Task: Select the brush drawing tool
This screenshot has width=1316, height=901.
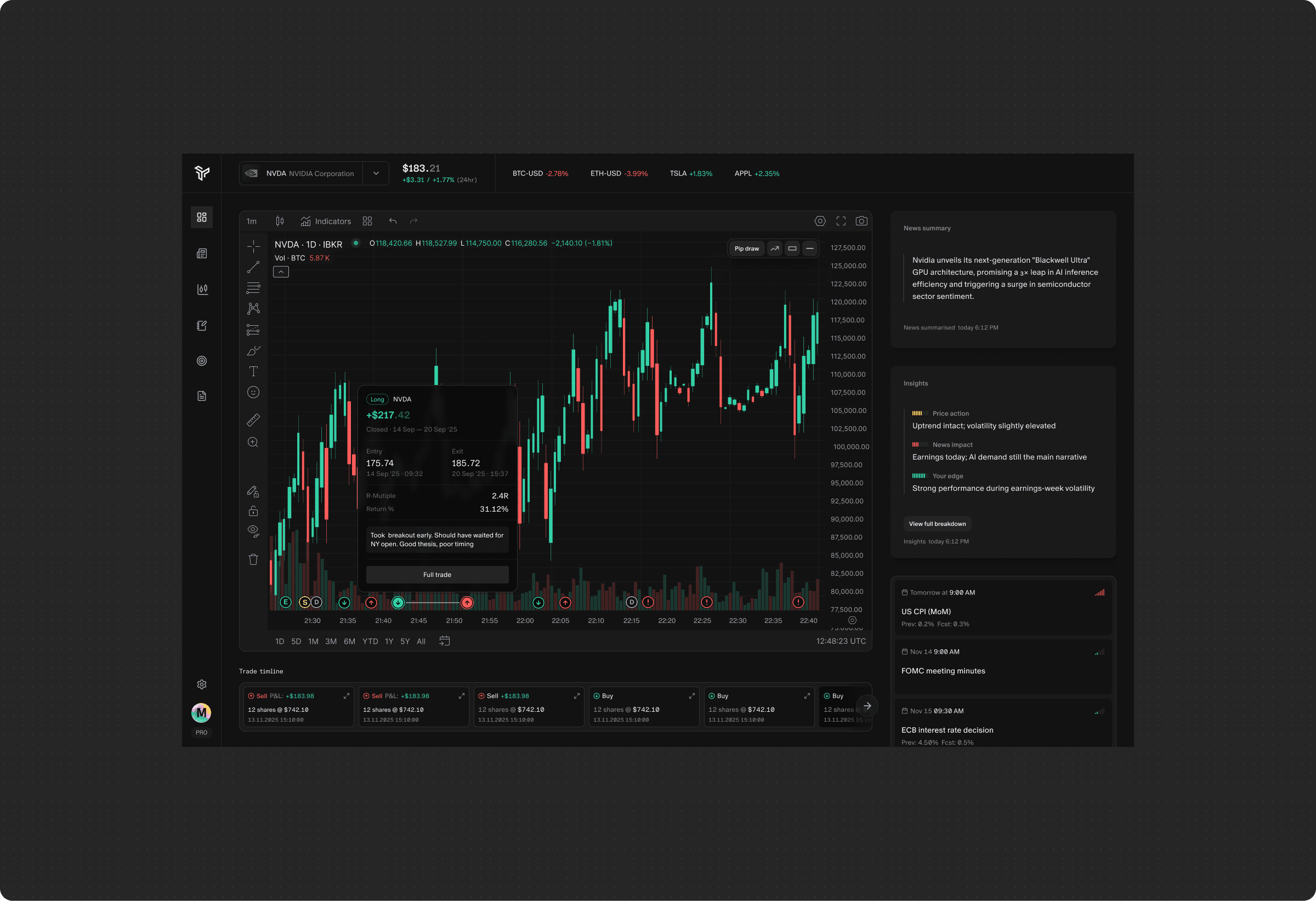Action: [x=254, y=350]
